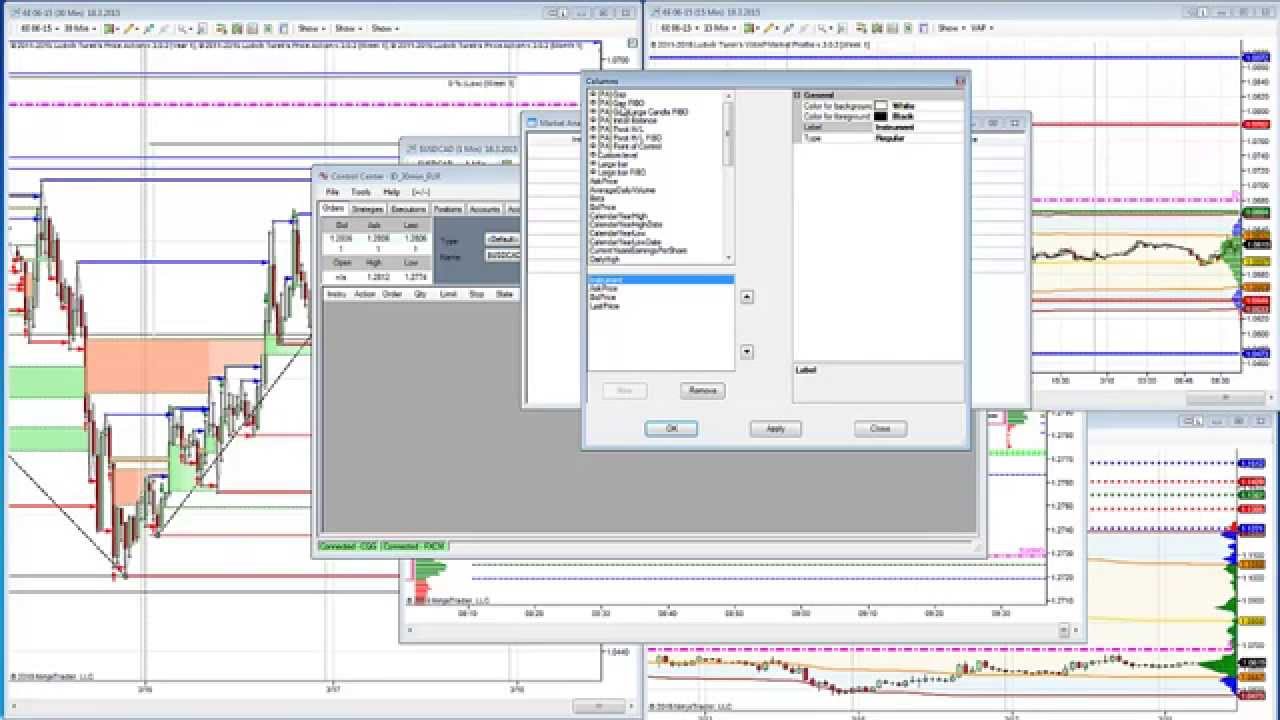
Task: Select CalendarYearHigh in available columns list
Action: click(619, 216)
